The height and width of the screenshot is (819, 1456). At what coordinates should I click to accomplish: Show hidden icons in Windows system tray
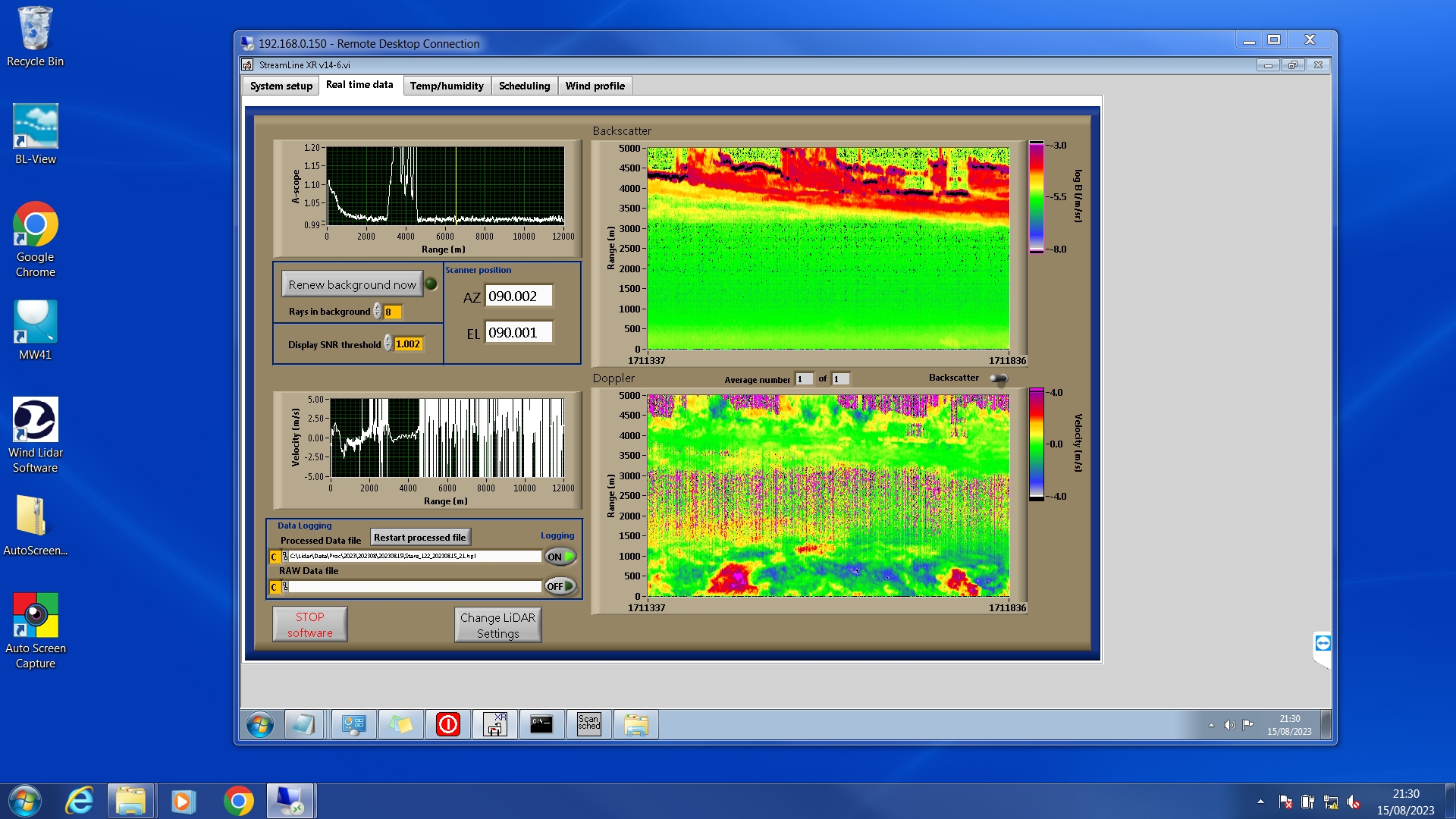(1260, 802)
